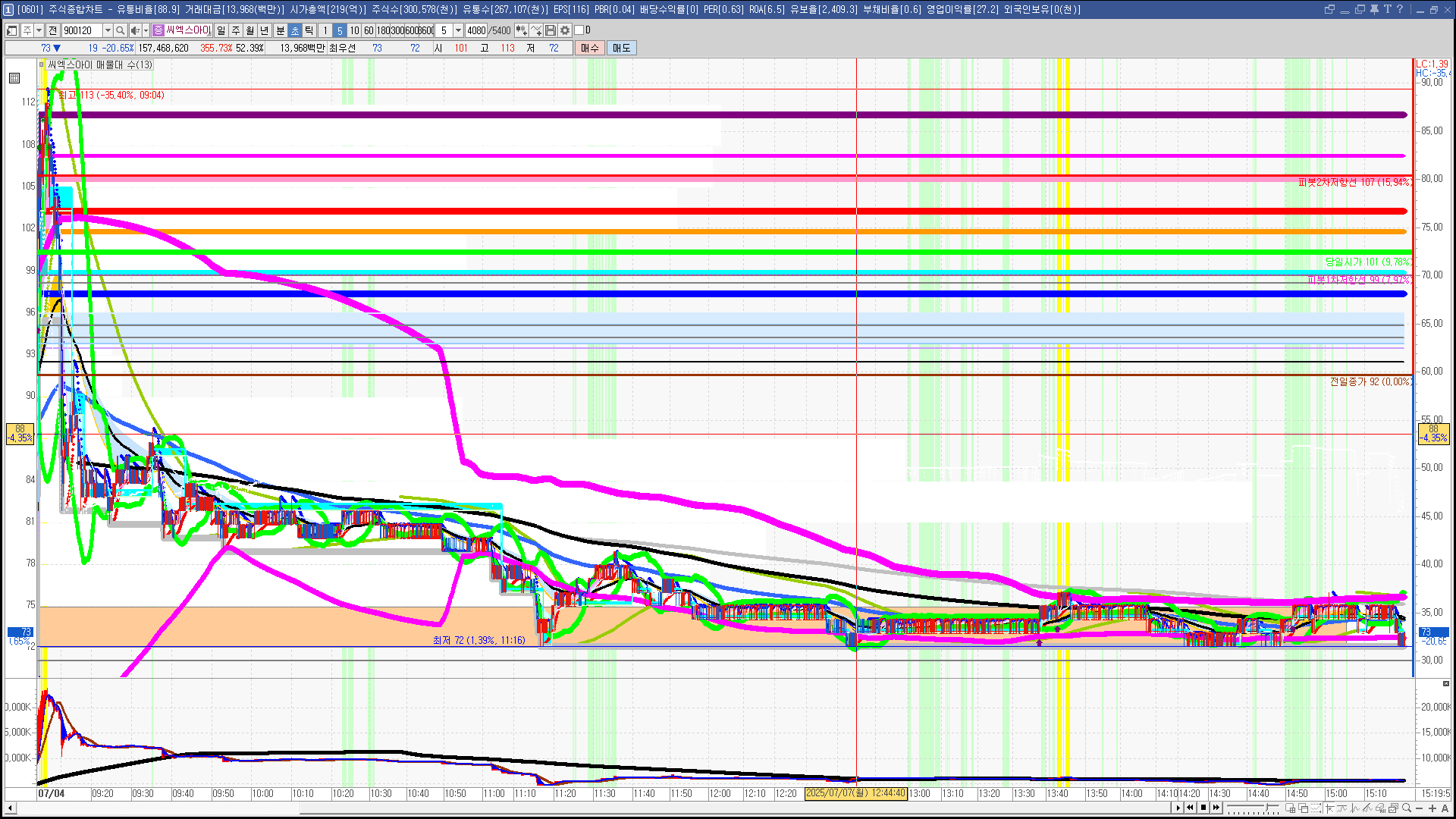Viewport: 1456px width, 819px height.
Task: Click the zoom magnifier icon in bottom toolbar
Action: [x=1407, y=808]
